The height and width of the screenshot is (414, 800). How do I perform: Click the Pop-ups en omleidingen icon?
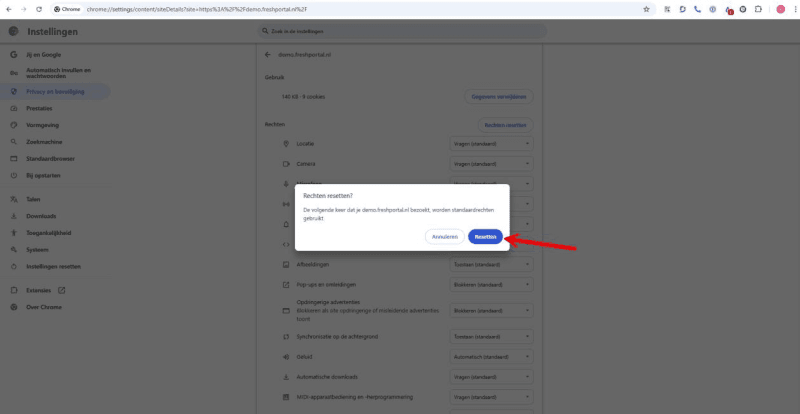(286, 284)
